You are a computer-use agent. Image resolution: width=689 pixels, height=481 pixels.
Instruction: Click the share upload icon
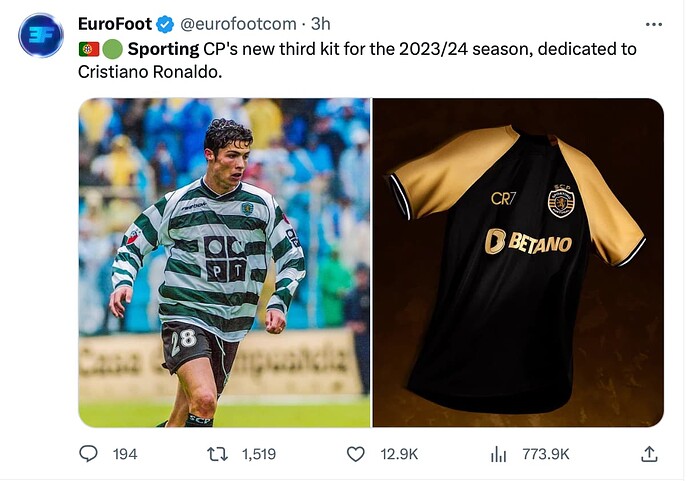pyautogui.click(x=649, y=454)
